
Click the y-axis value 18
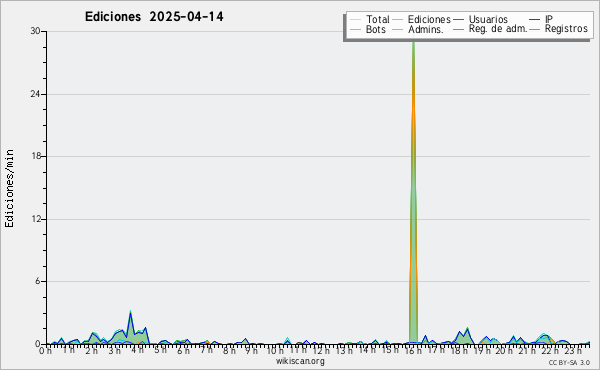point(35,156)
